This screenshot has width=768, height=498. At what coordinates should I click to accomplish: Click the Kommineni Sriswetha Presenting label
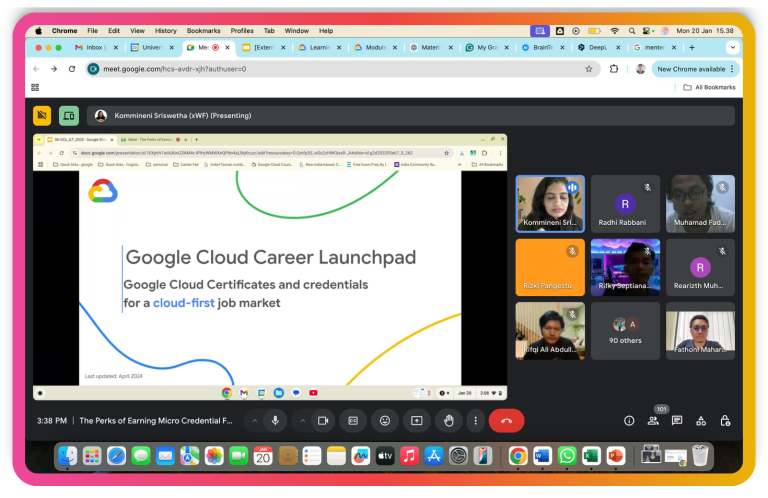point(183,116)
